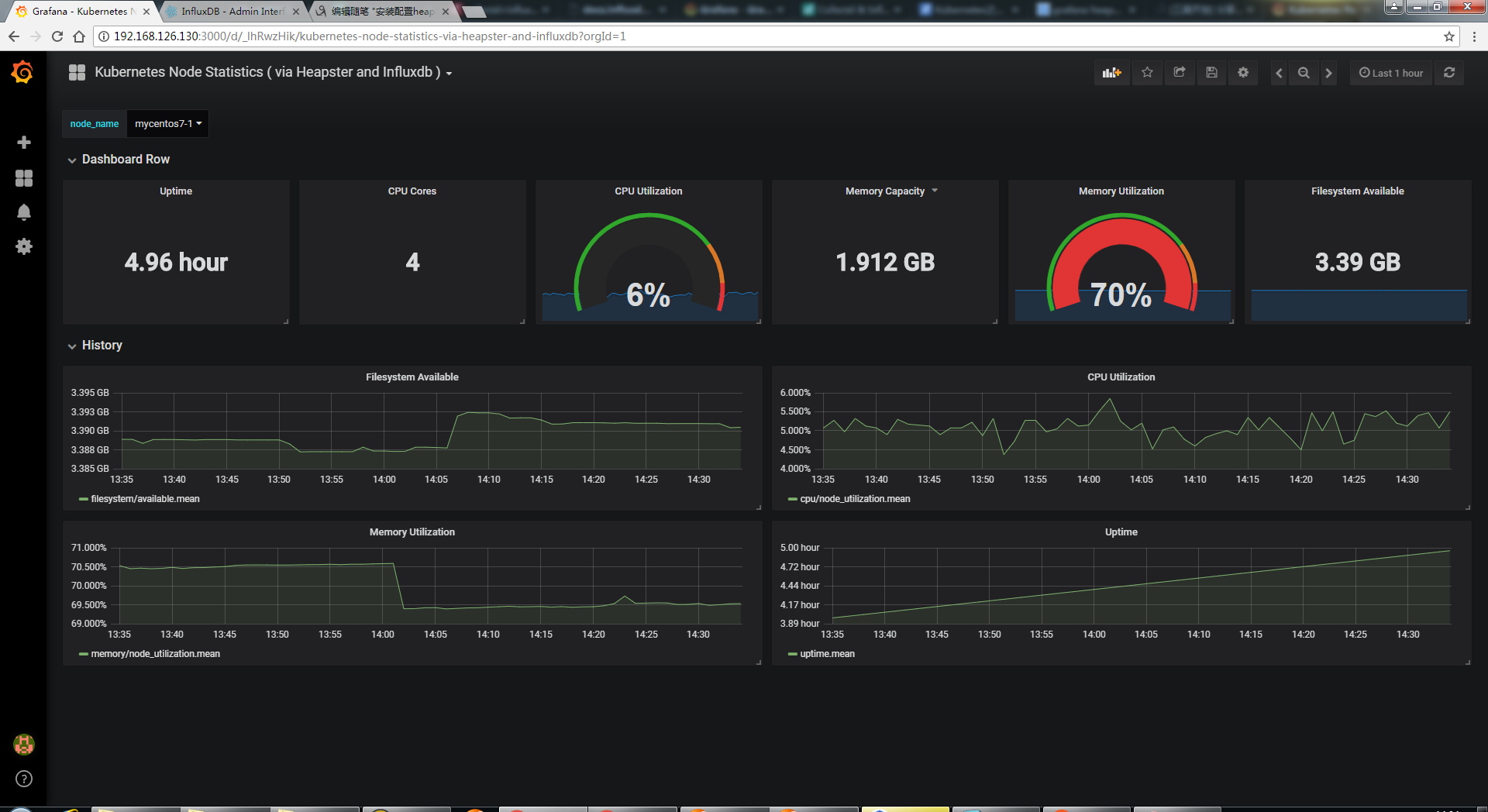This screenshot has height=812, width=1488.
Task: Collapse the Dashboard Row section
Action: [x=119, y=160]
